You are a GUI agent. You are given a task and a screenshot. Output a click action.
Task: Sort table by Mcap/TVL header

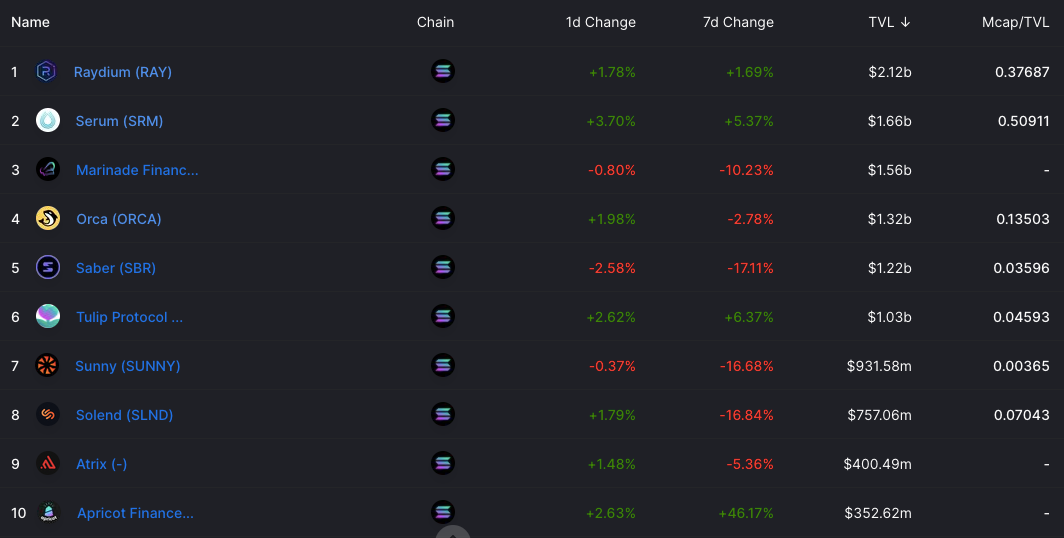click(x=1015, y=22)
